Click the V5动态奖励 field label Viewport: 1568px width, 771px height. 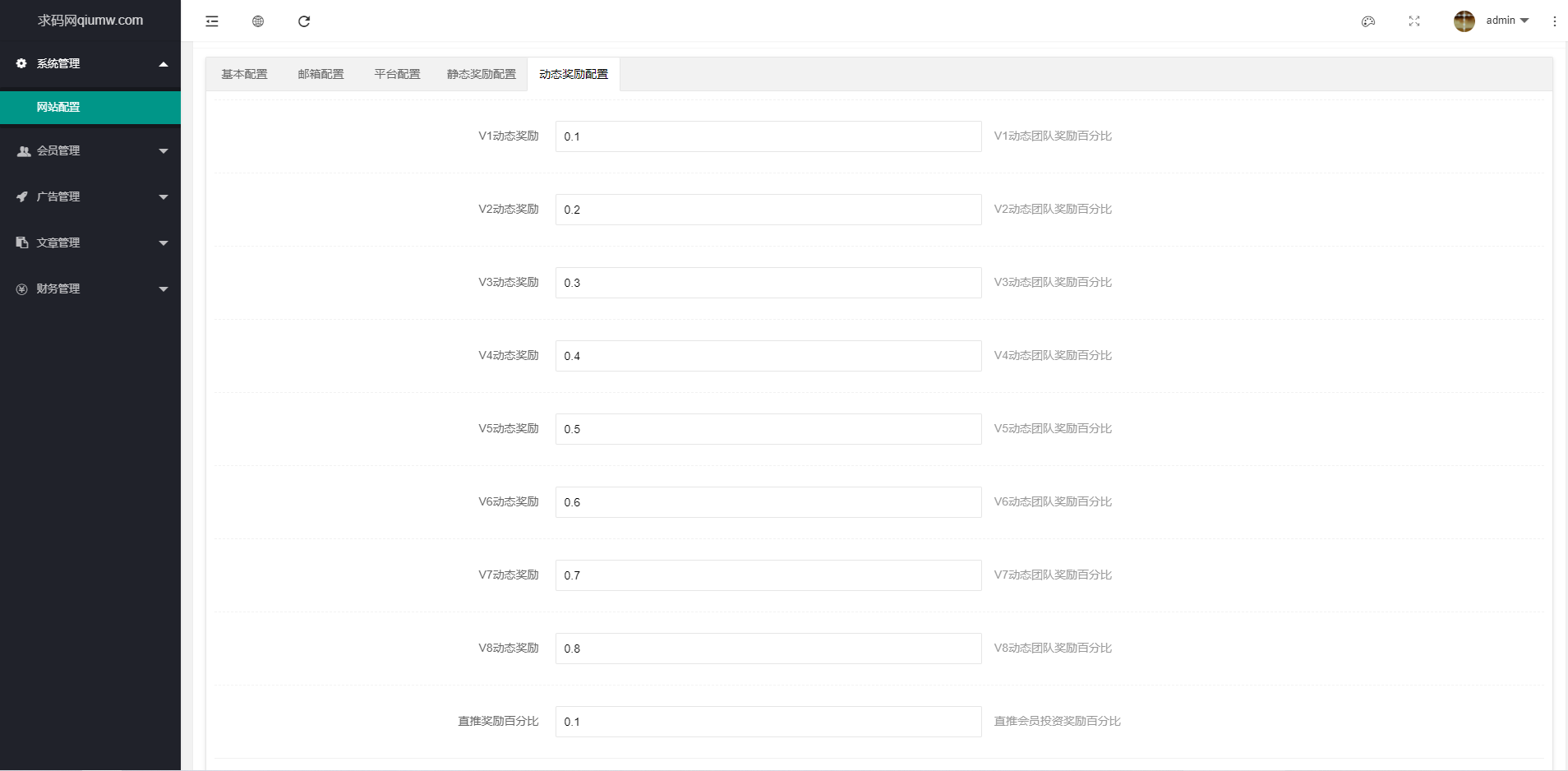coord(509,428)
